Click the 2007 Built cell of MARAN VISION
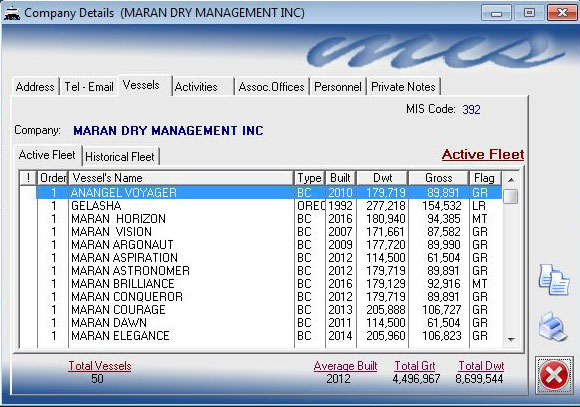 tap(340, 232)
